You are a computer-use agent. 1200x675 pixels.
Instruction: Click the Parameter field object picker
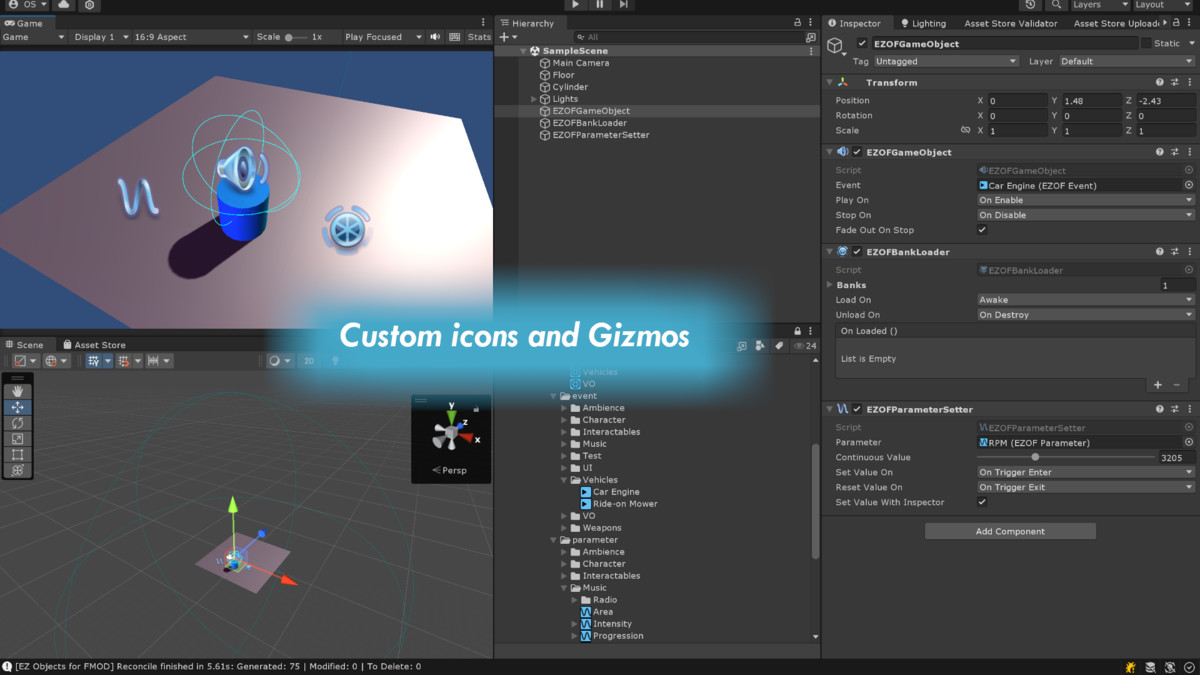click(x=1189, y=442)
